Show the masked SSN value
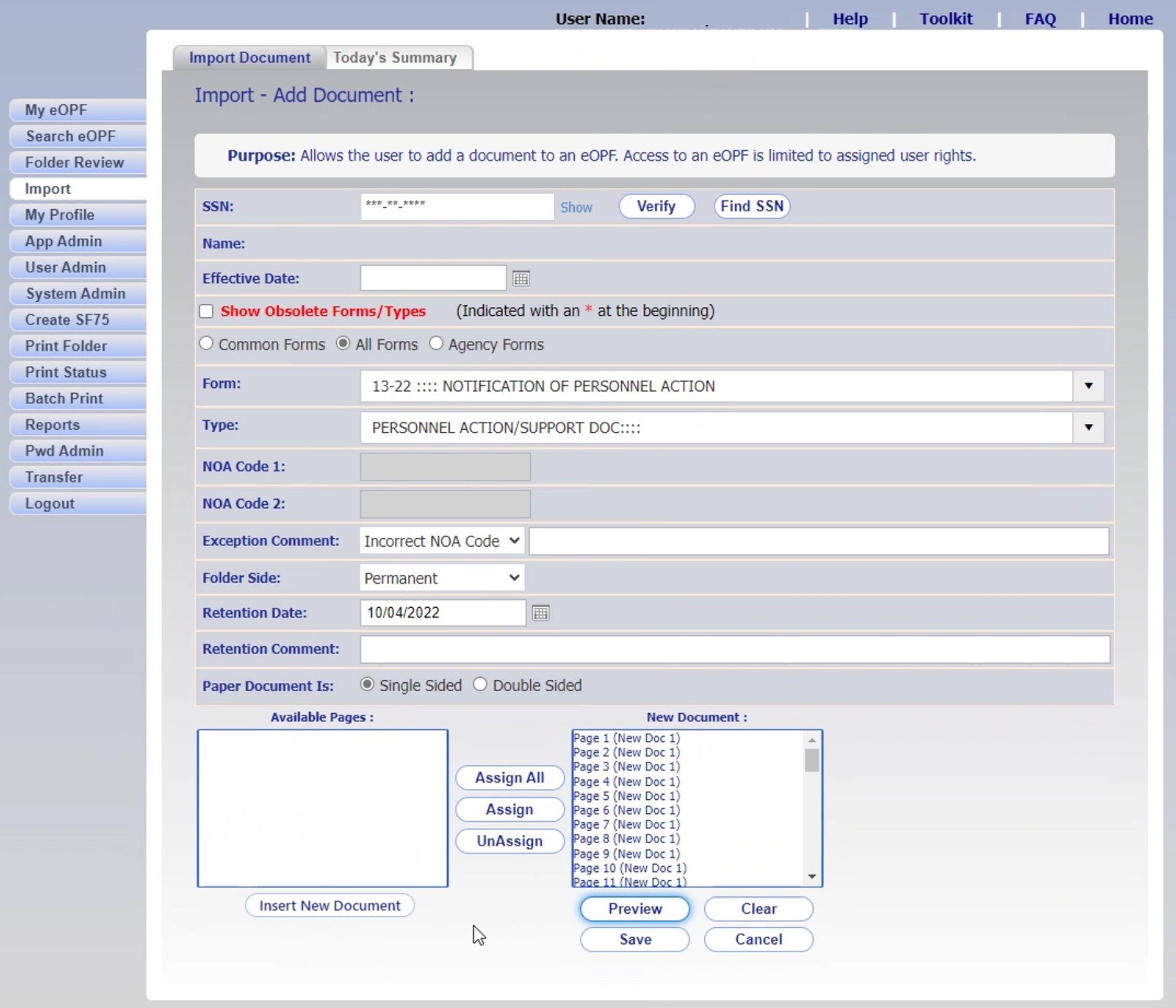This screenshot has width=1176, height=1008. pyautogui.click(x=576, y=207)
